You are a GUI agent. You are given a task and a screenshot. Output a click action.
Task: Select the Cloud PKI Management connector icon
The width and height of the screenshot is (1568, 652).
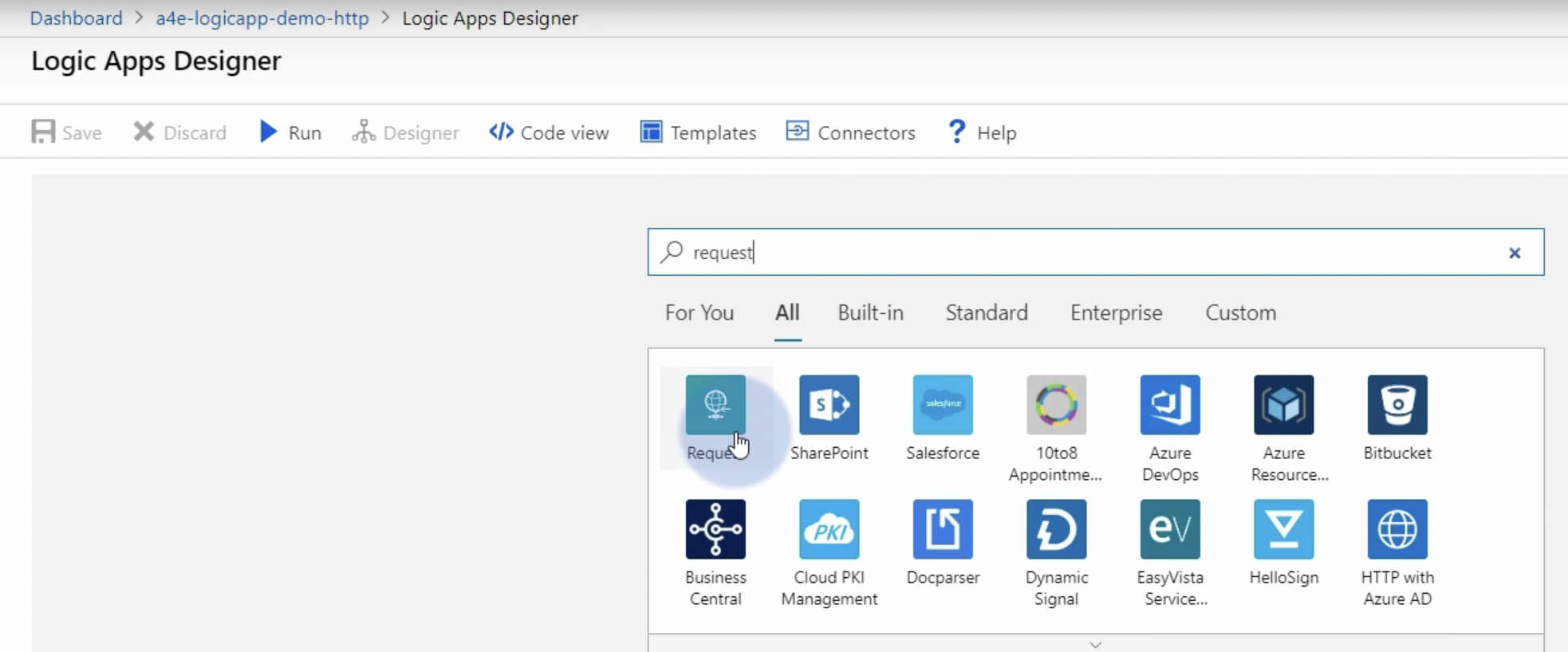tap(829, 529)
